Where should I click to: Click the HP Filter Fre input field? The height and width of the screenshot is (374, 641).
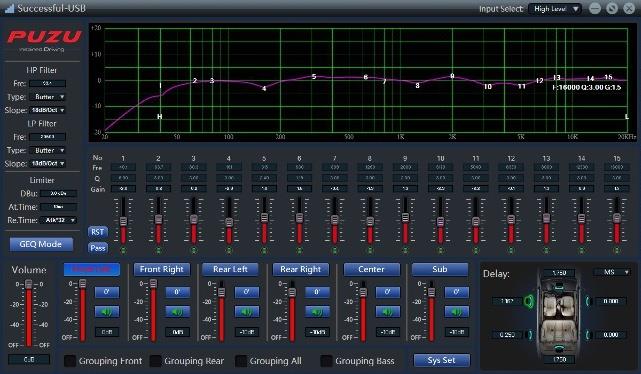[47, 83]
